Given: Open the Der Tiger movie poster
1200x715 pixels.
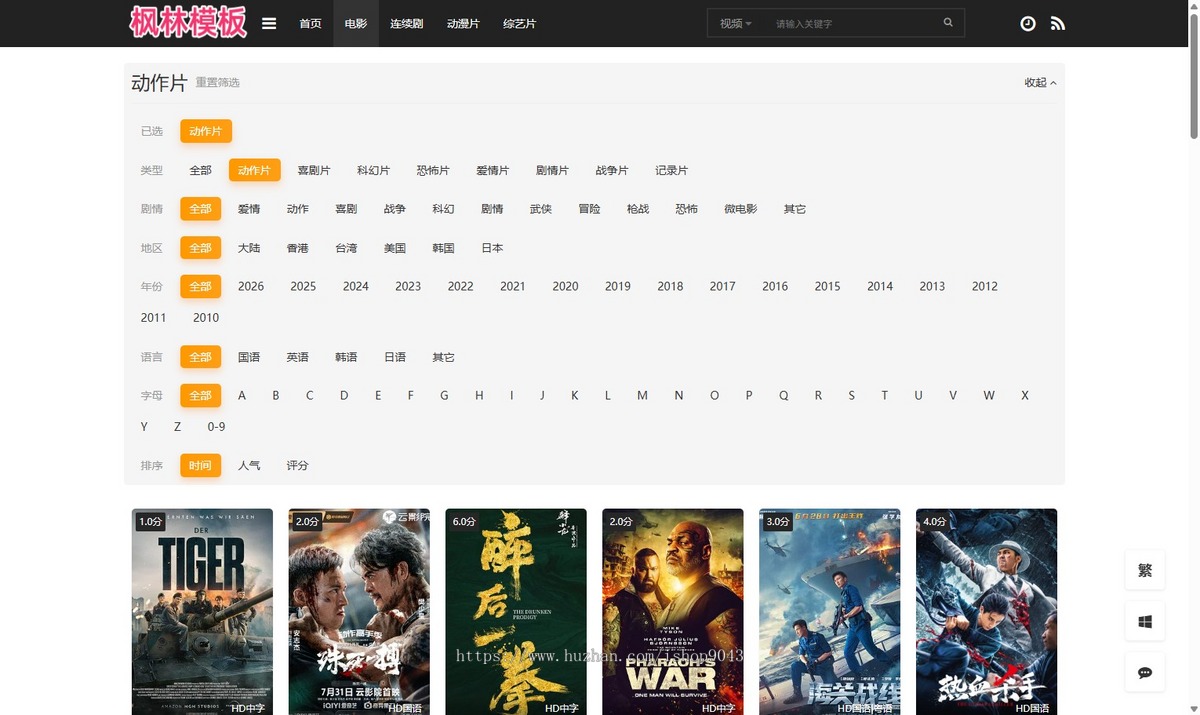Looking at the screenshot, I should click(202, 612).
